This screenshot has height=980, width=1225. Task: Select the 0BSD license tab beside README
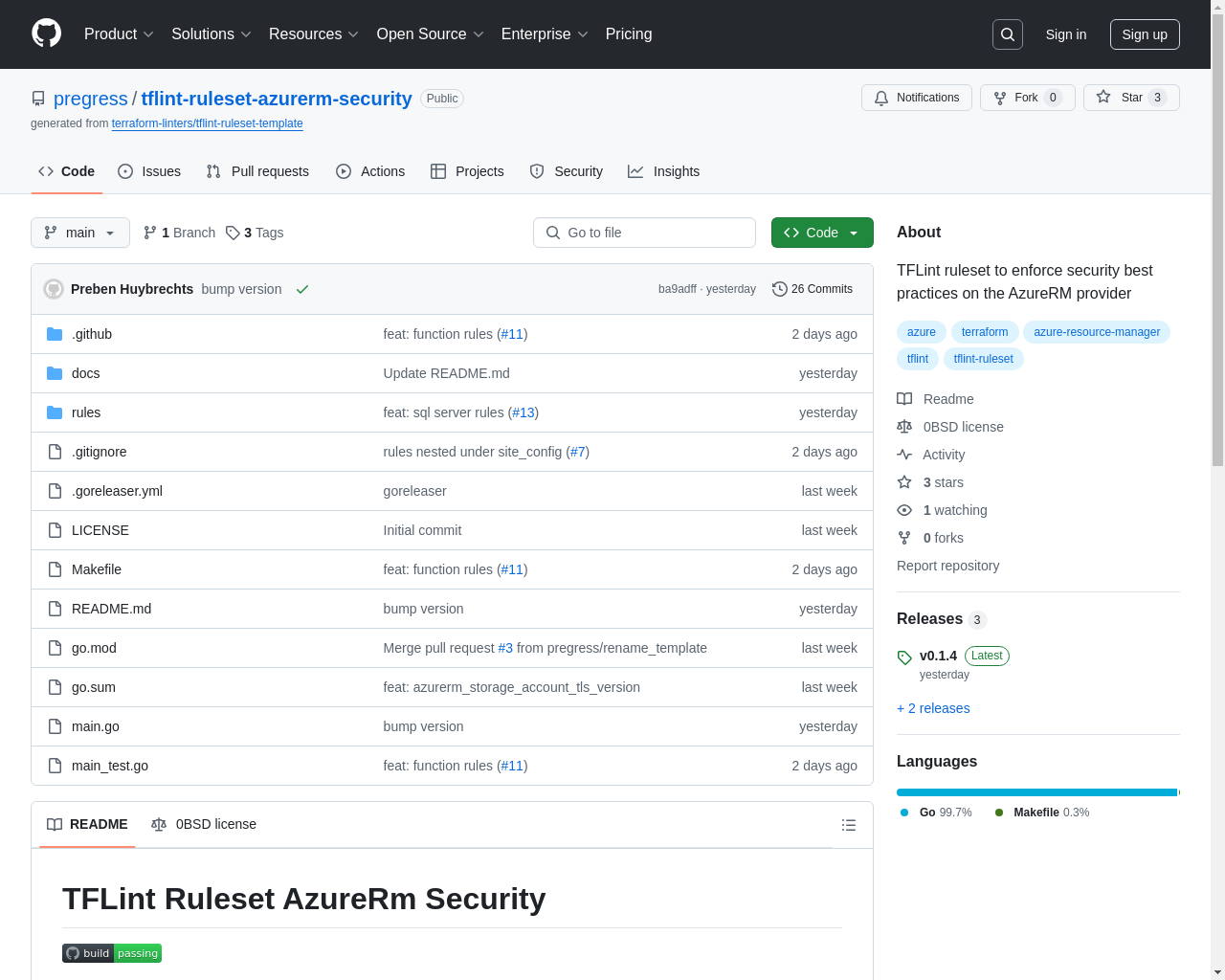(204, 824)
